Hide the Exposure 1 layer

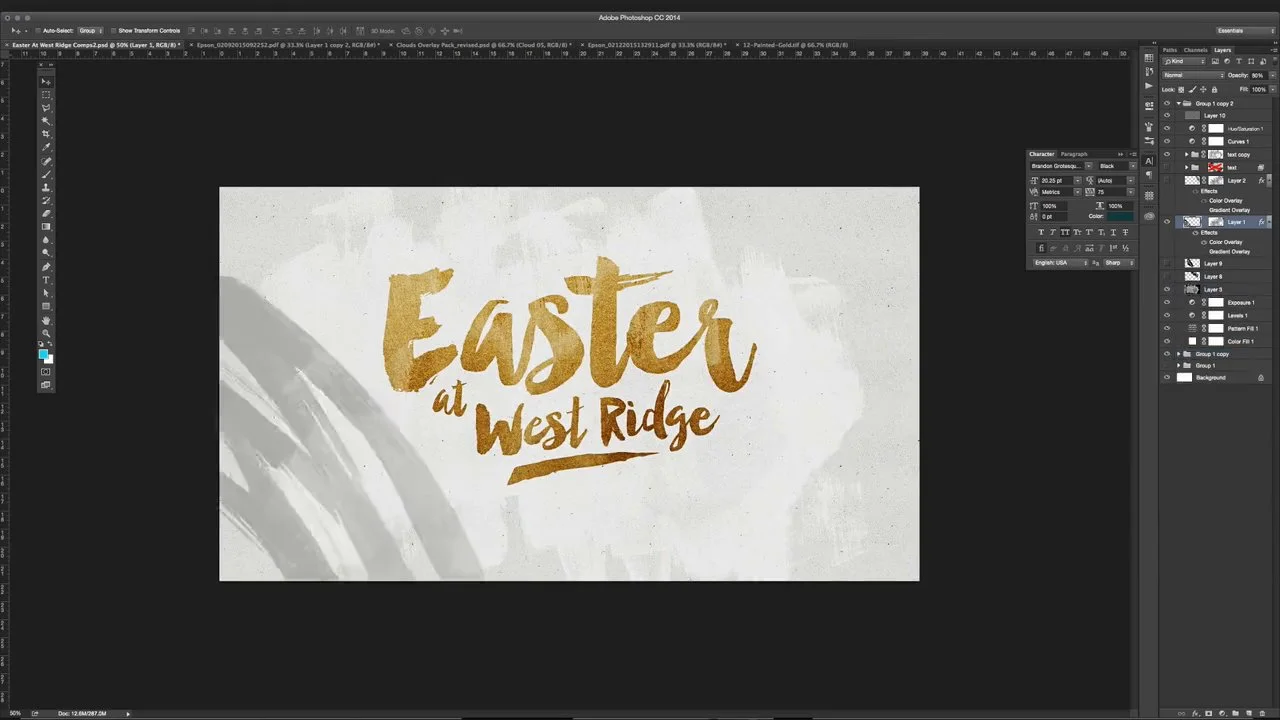(1166, 302)
